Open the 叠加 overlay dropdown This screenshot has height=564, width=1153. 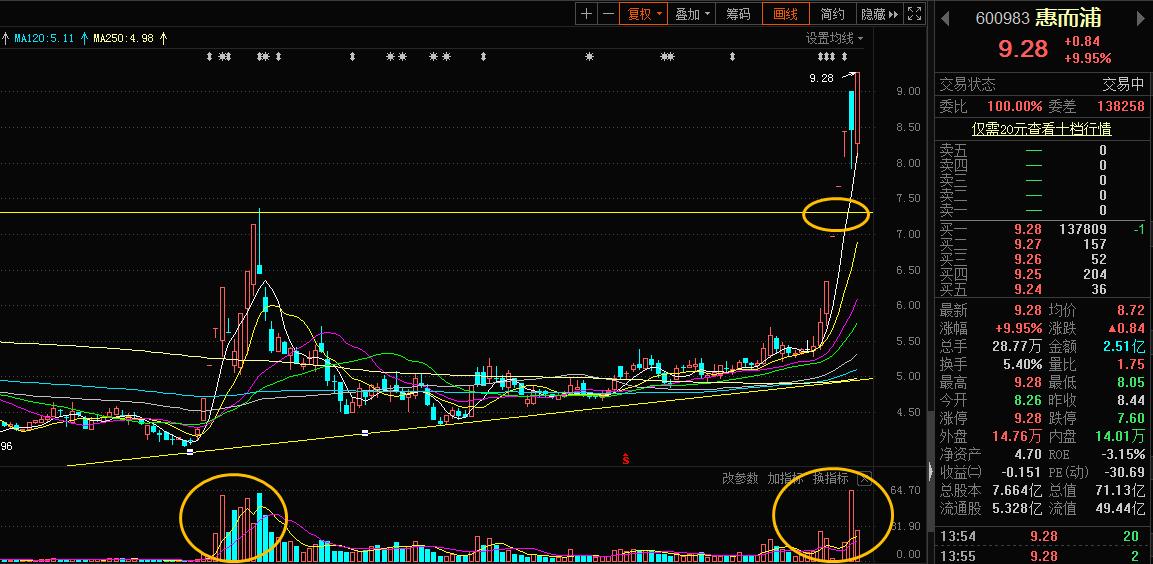click(692, 14)
